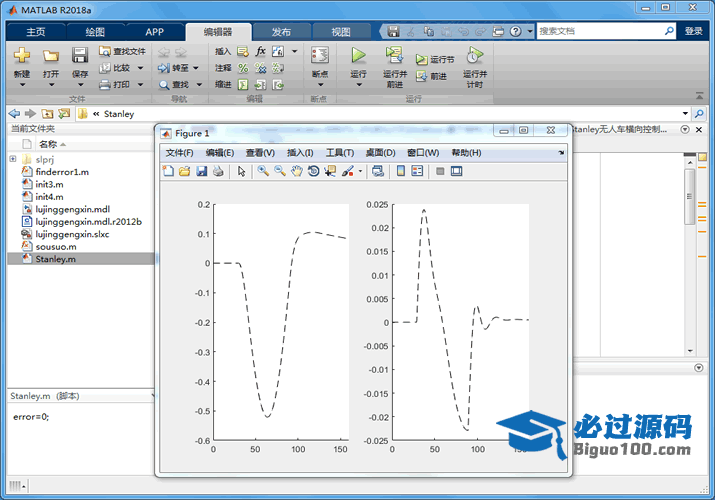
Task: Click the Data Cursor tool icon
Action: (x=330, y=171)
